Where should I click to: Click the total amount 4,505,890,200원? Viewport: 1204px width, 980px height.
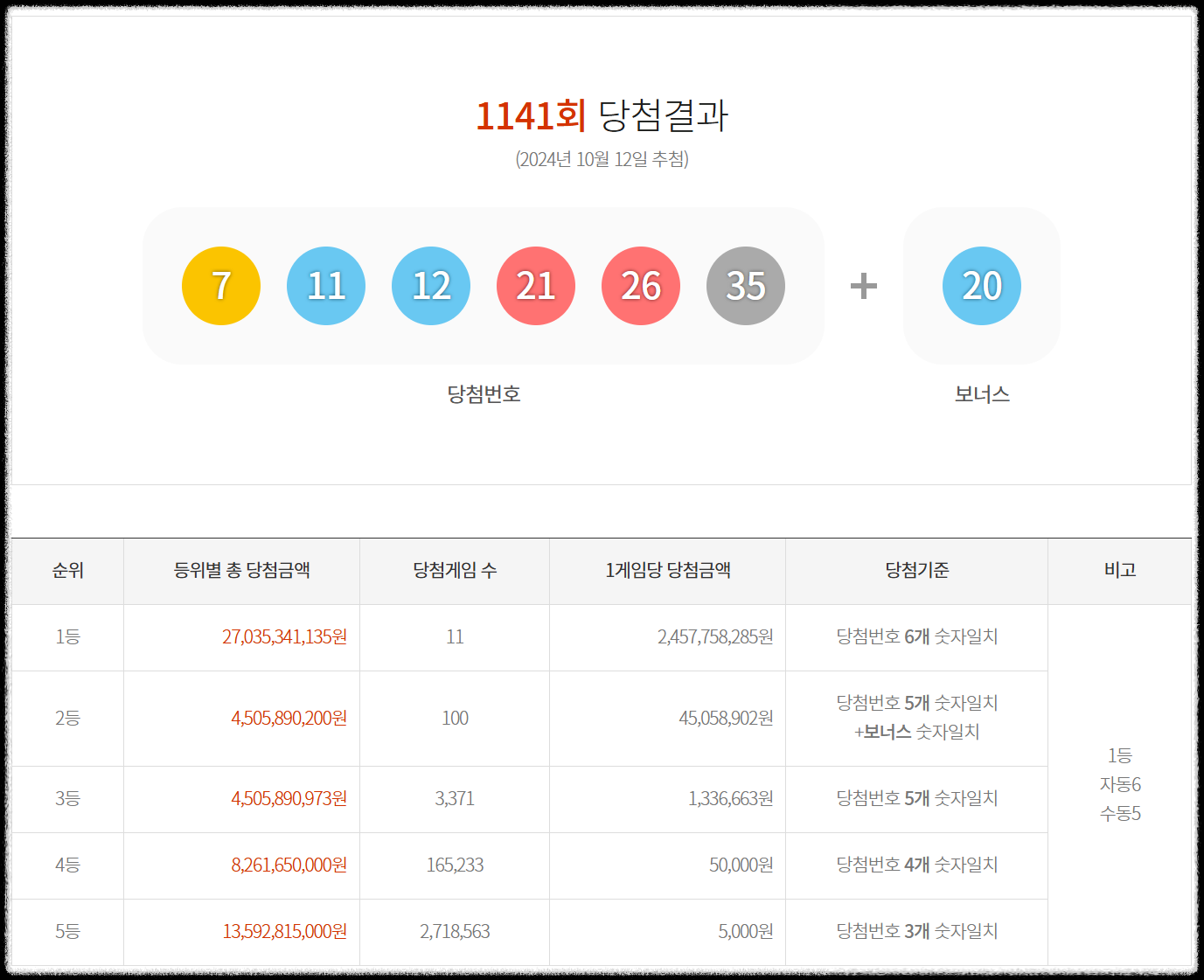pos(289,719)
